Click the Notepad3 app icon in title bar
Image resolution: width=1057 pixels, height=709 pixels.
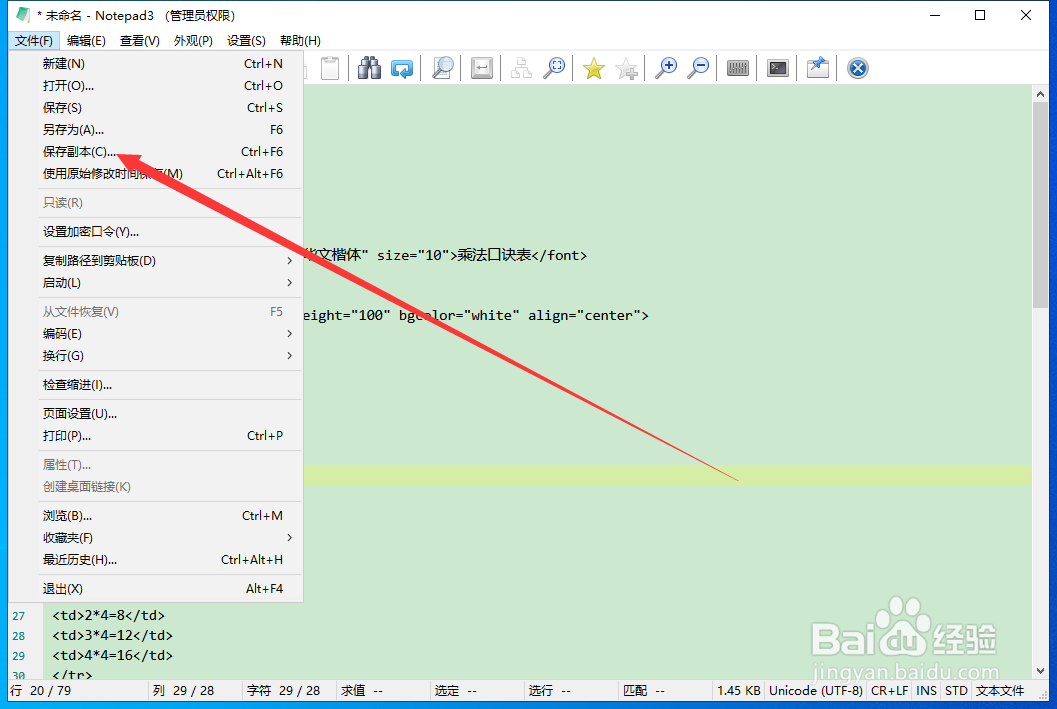pyautogui.click(x=23, y=15)
